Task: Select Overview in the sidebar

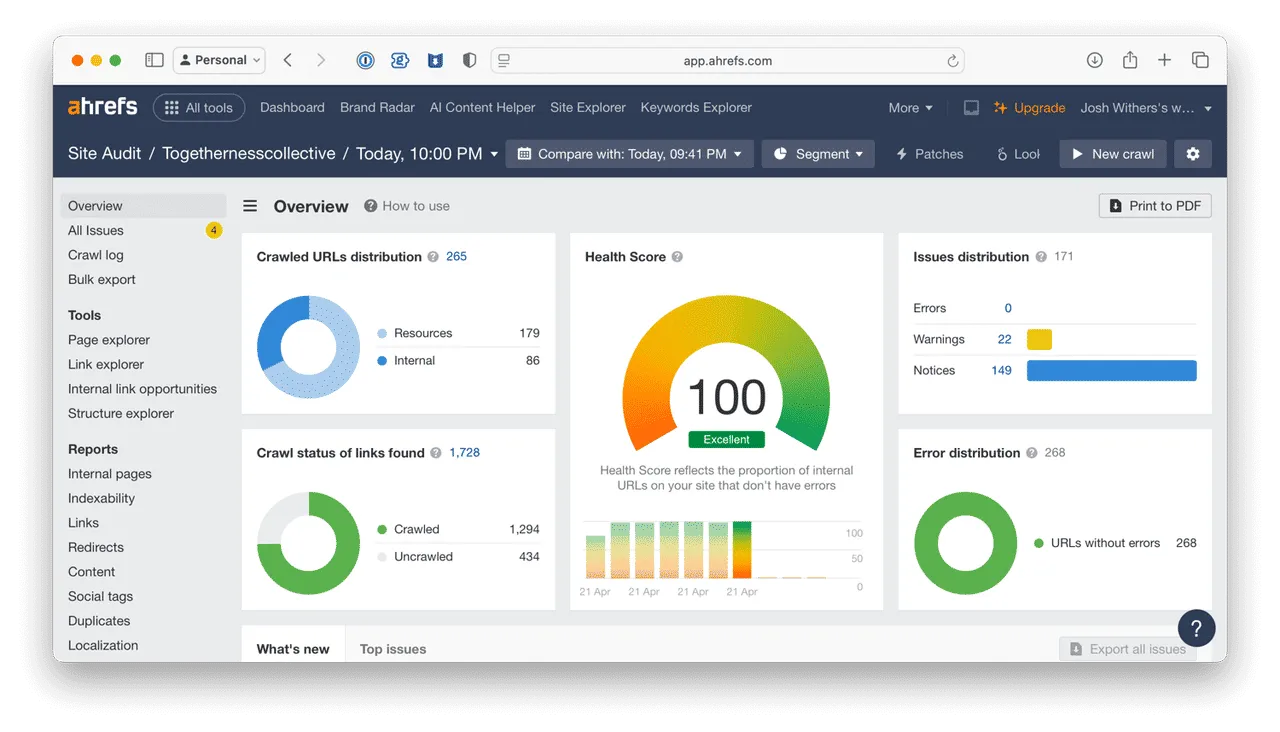Action: click(144, 206)
